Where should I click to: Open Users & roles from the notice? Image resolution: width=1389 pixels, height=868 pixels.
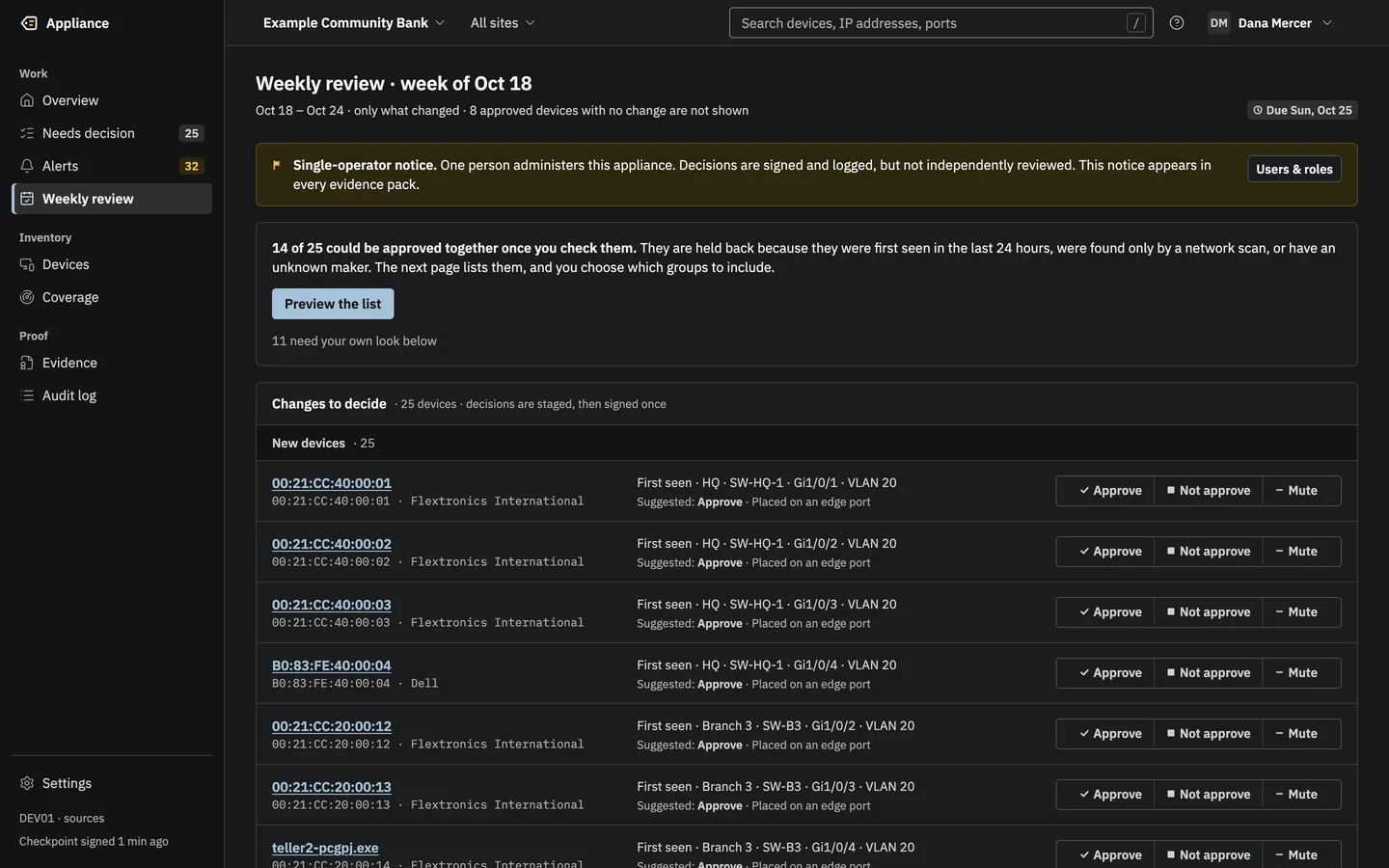point(1294,169)
